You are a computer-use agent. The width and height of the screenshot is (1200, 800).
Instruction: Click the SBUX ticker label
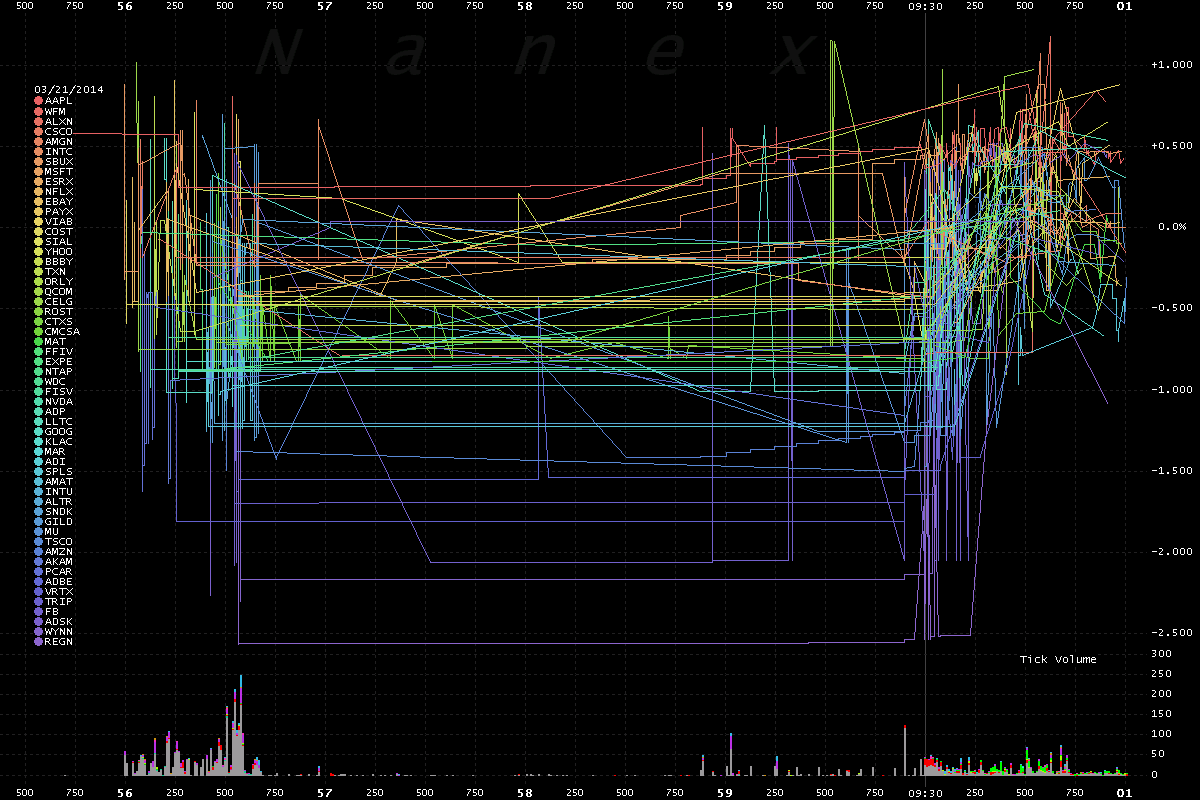[x=59, y=161]
